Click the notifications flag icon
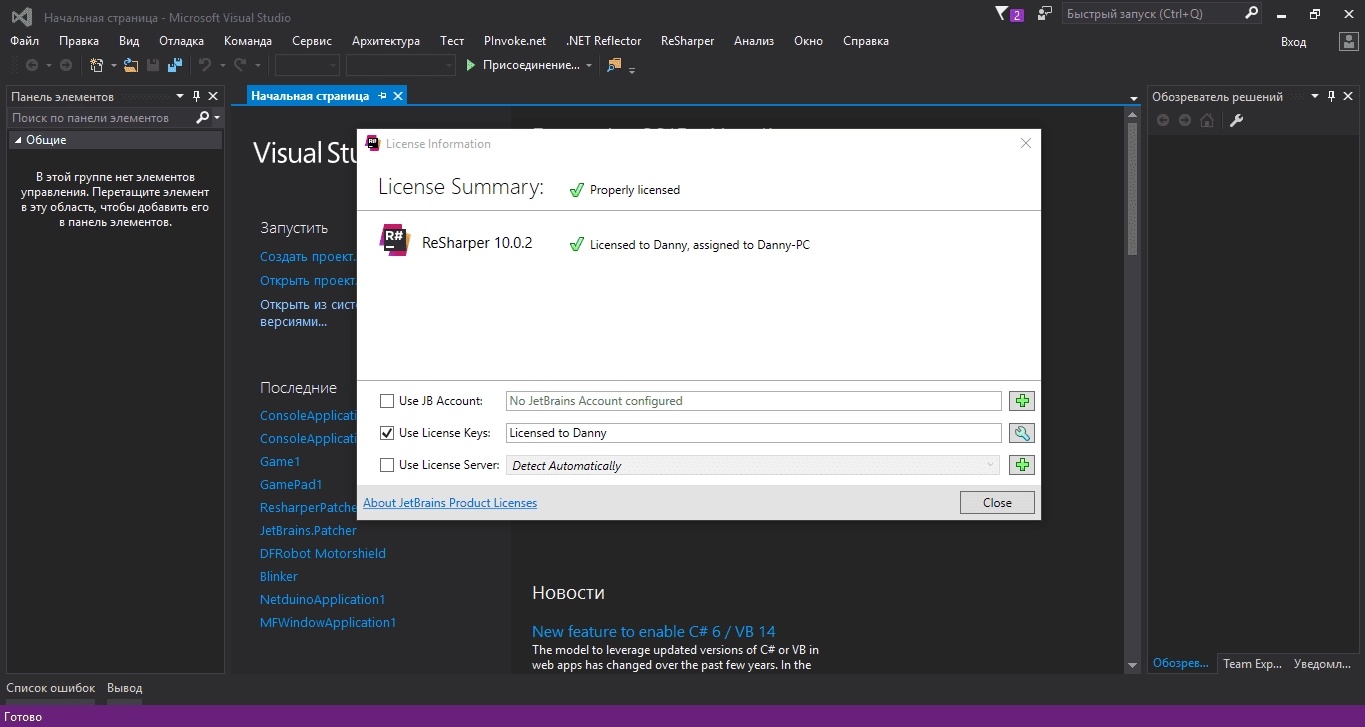1365x727 pixels. coord(1003,14)
